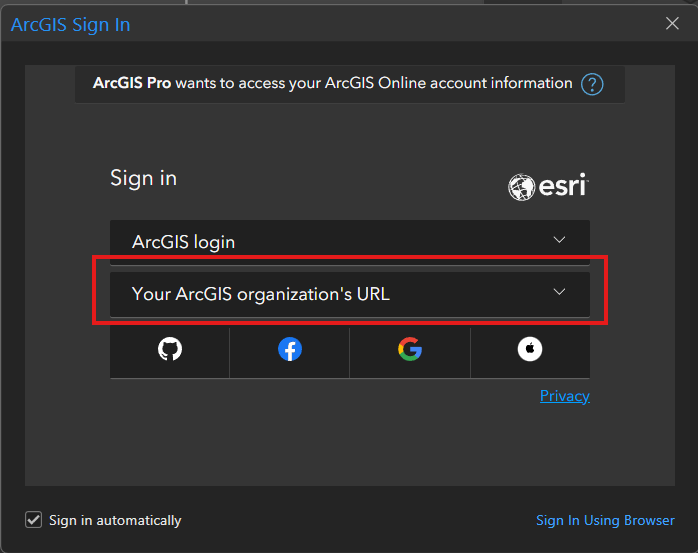Open the Privacy link
Viewport: 698px width, 553px height.
pos(564,396)
